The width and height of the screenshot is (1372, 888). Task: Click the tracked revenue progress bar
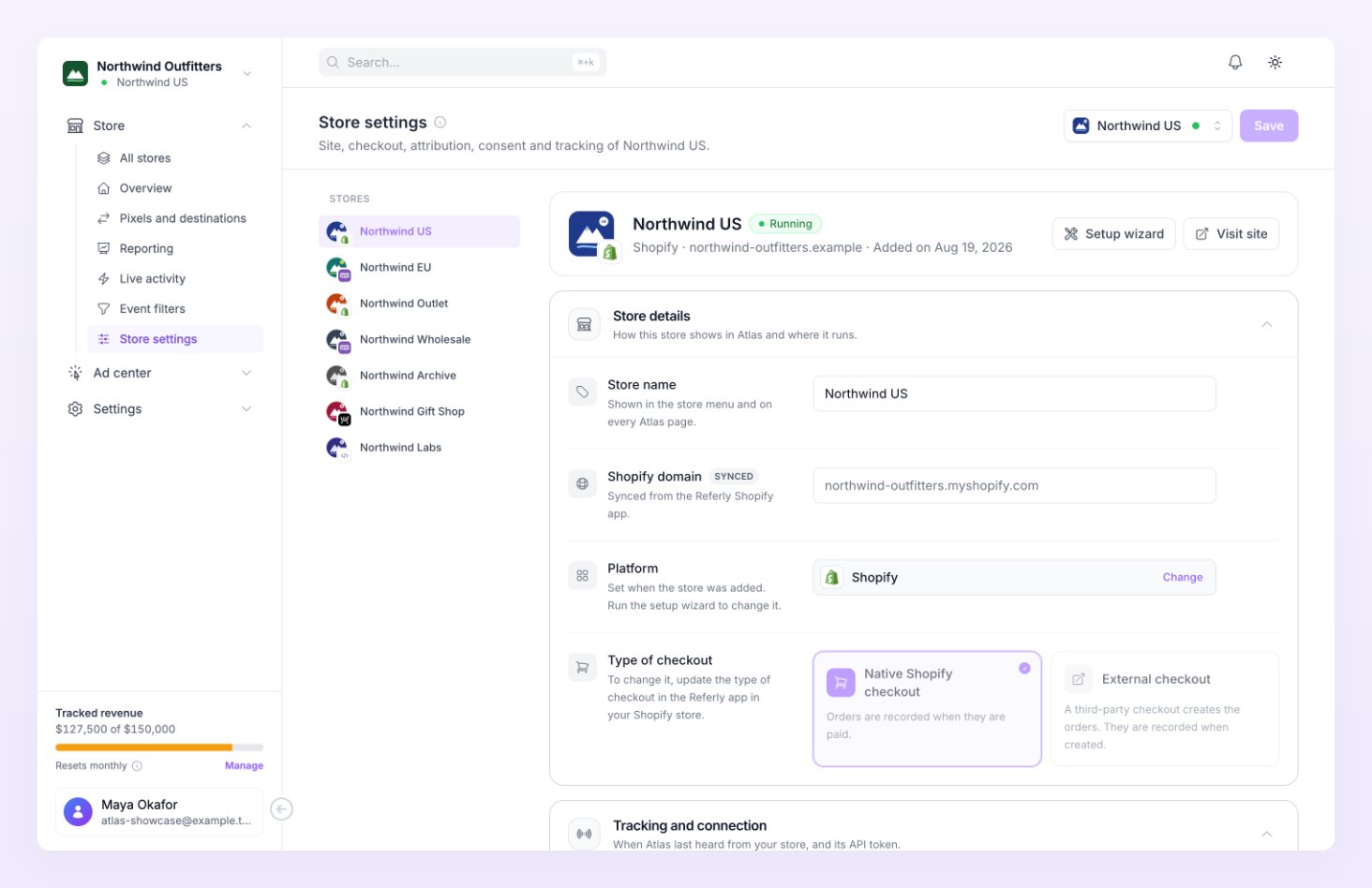click(159, 747)
